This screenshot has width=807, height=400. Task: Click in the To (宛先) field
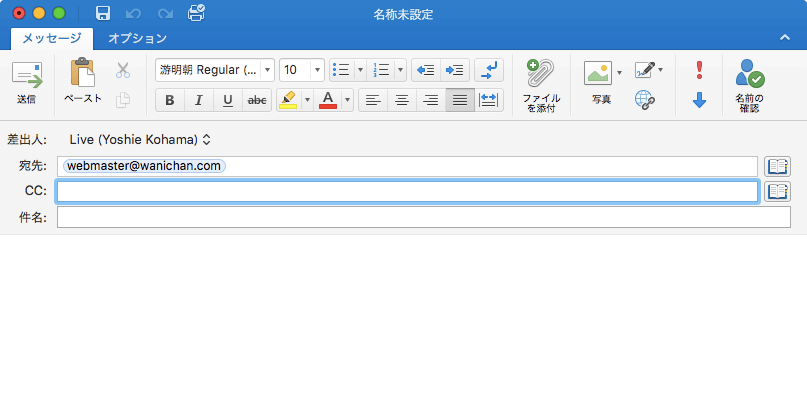click(x=407, y=166)
